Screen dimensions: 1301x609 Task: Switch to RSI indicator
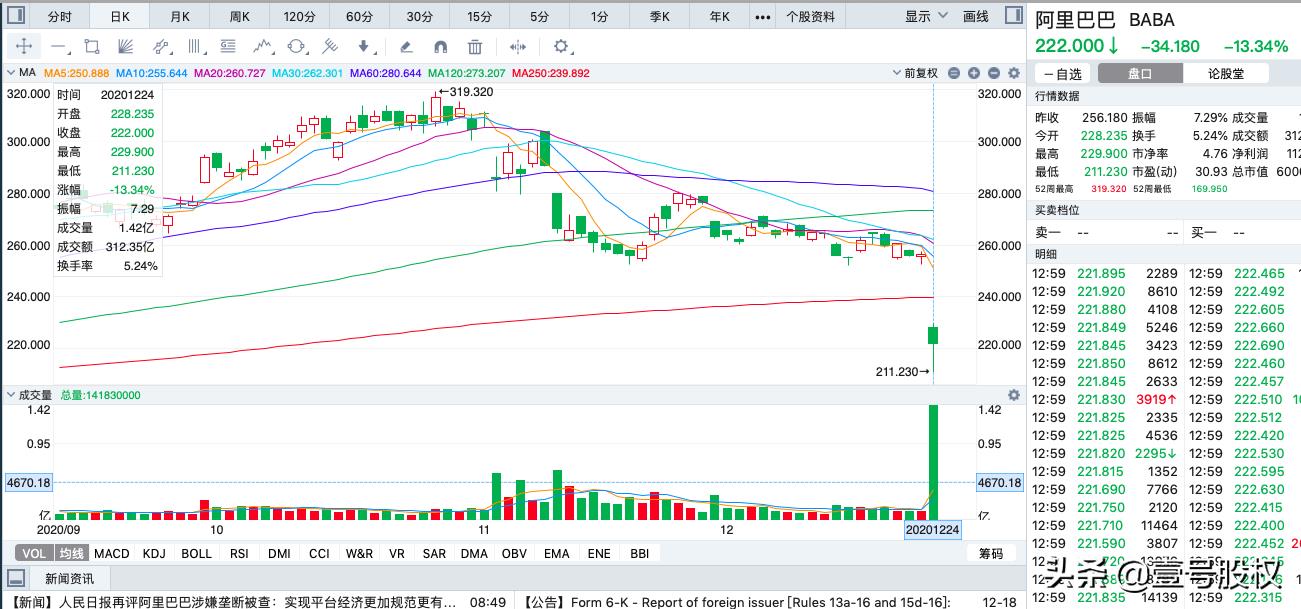coord(239,553)
